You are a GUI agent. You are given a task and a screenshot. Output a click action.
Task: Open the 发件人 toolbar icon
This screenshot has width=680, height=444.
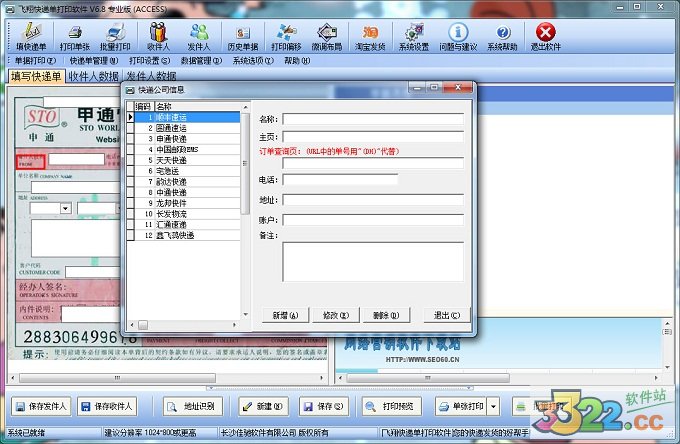[199, 36]
